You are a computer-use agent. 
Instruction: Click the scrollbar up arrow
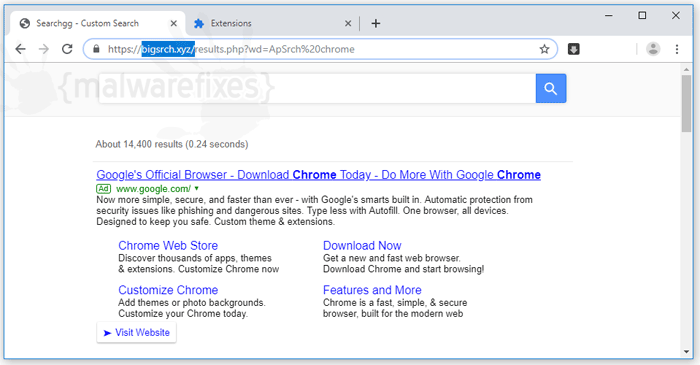tap(686, 70)
